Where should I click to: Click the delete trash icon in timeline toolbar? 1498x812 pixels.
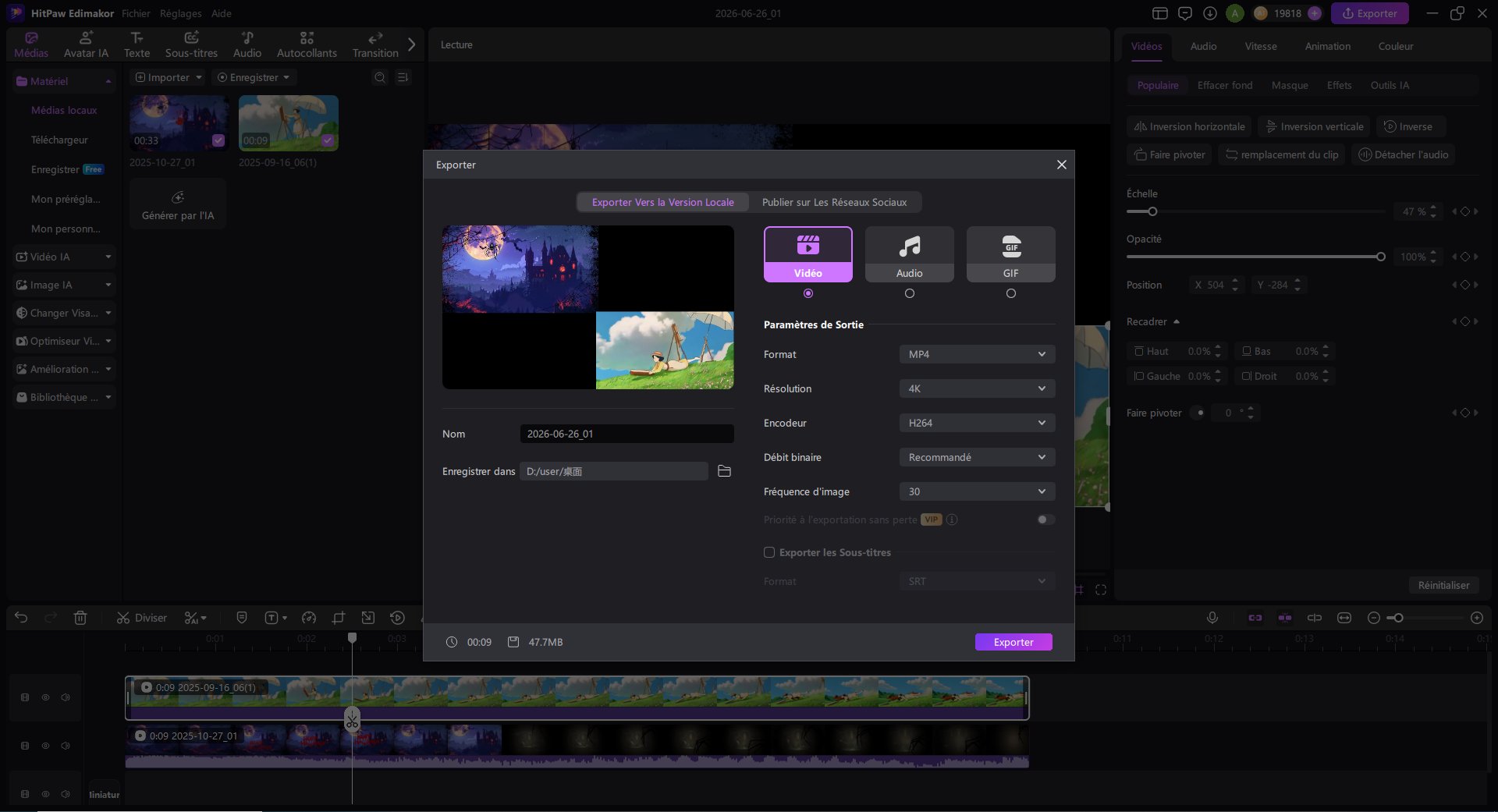(80, 618)
